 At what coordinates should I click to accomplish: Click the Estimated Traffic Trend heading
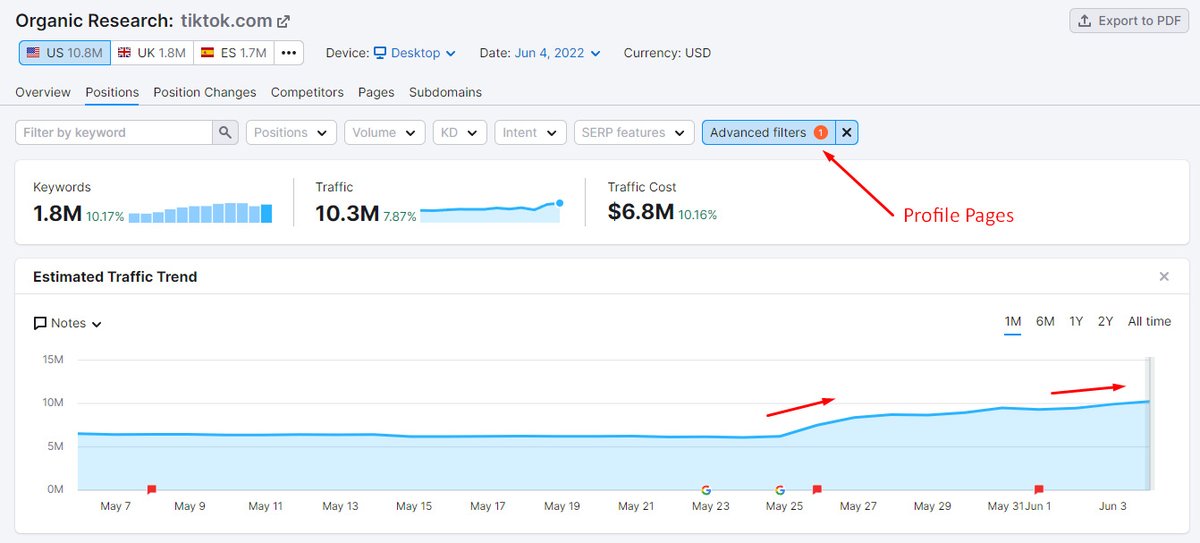point(115,277)
